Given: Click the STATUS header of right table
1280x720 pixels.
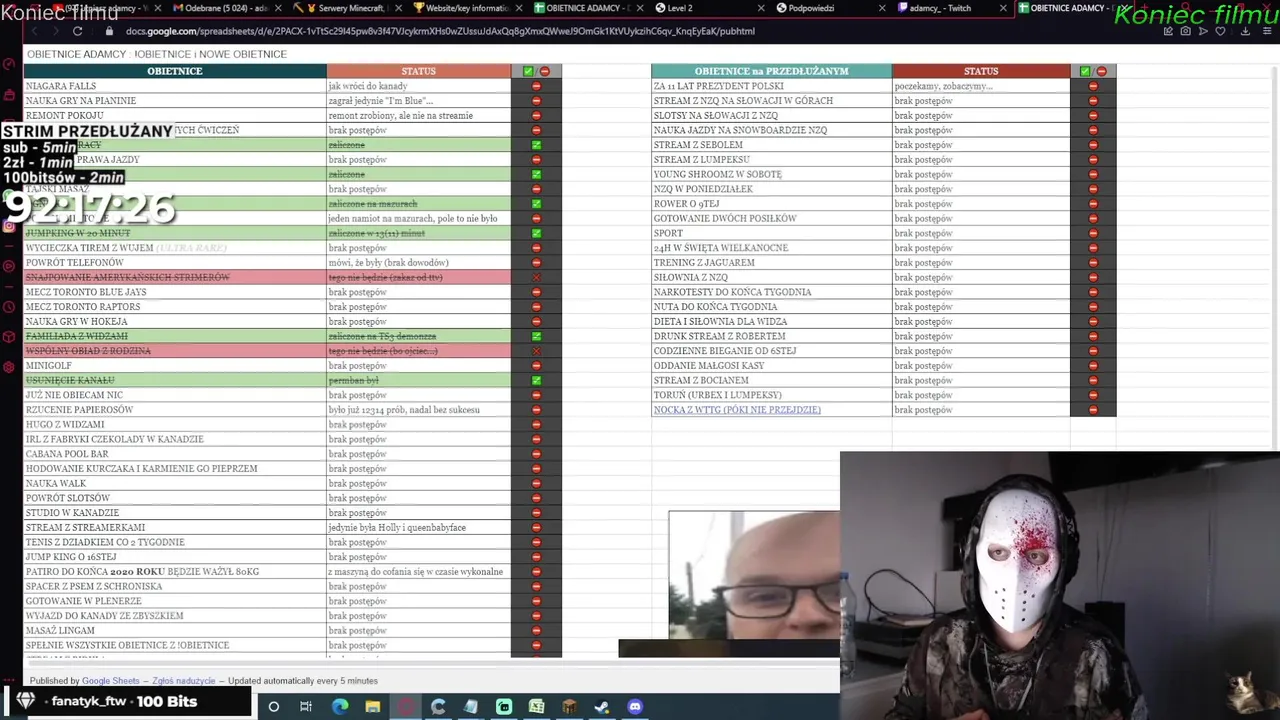Looking at the screenshot, I should click(981, 71).
